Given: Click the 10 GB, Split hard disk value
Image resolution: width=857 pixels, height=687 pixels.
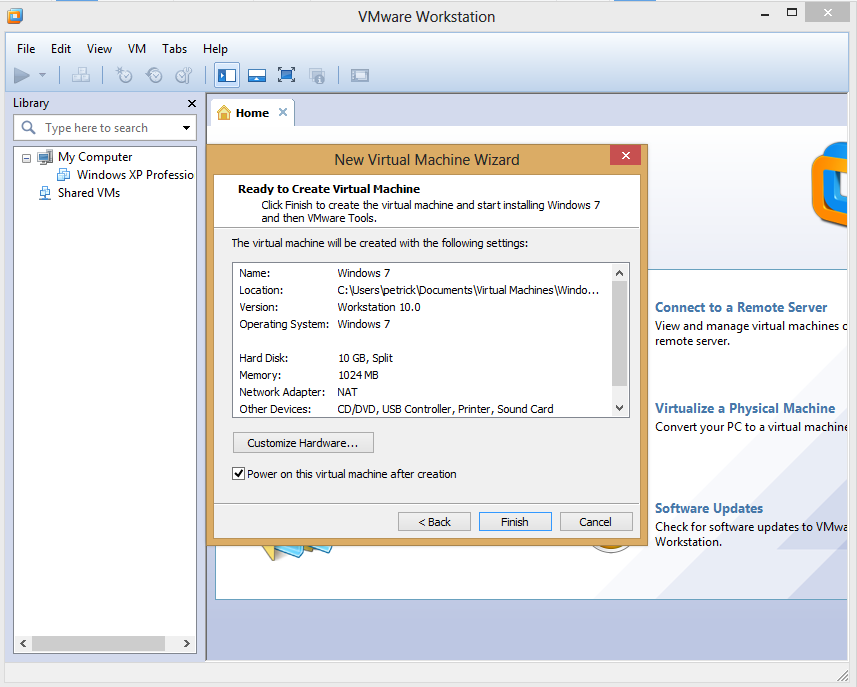Looking at the screenshot, I should click(365, 358).
